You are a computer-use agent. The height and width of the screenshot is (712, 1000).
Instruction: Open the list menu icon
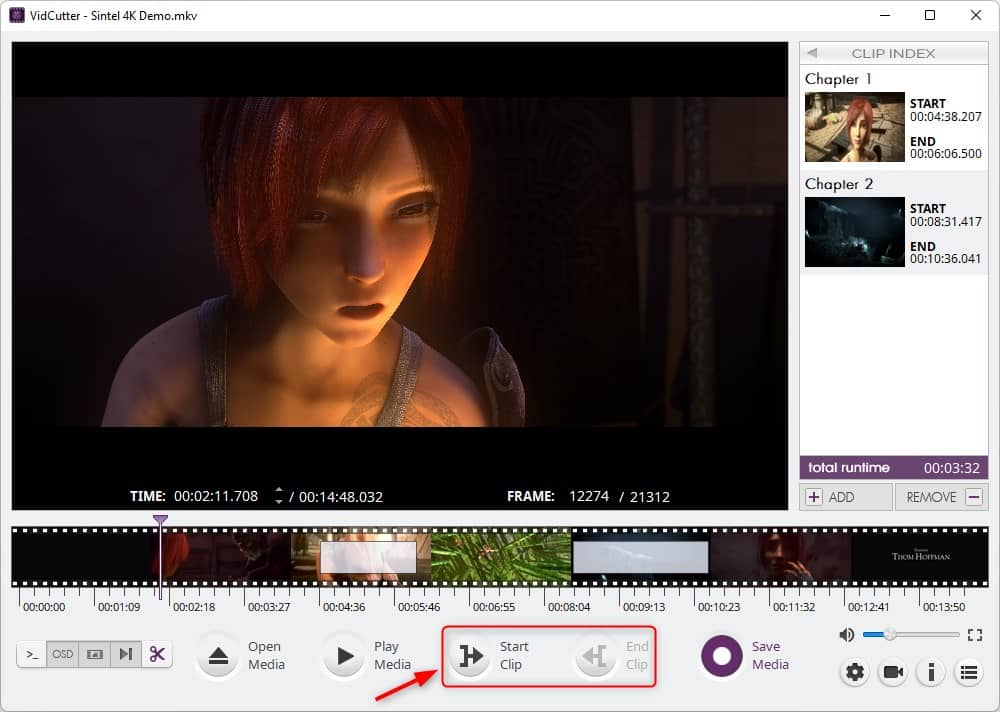(x=969, y=672)
